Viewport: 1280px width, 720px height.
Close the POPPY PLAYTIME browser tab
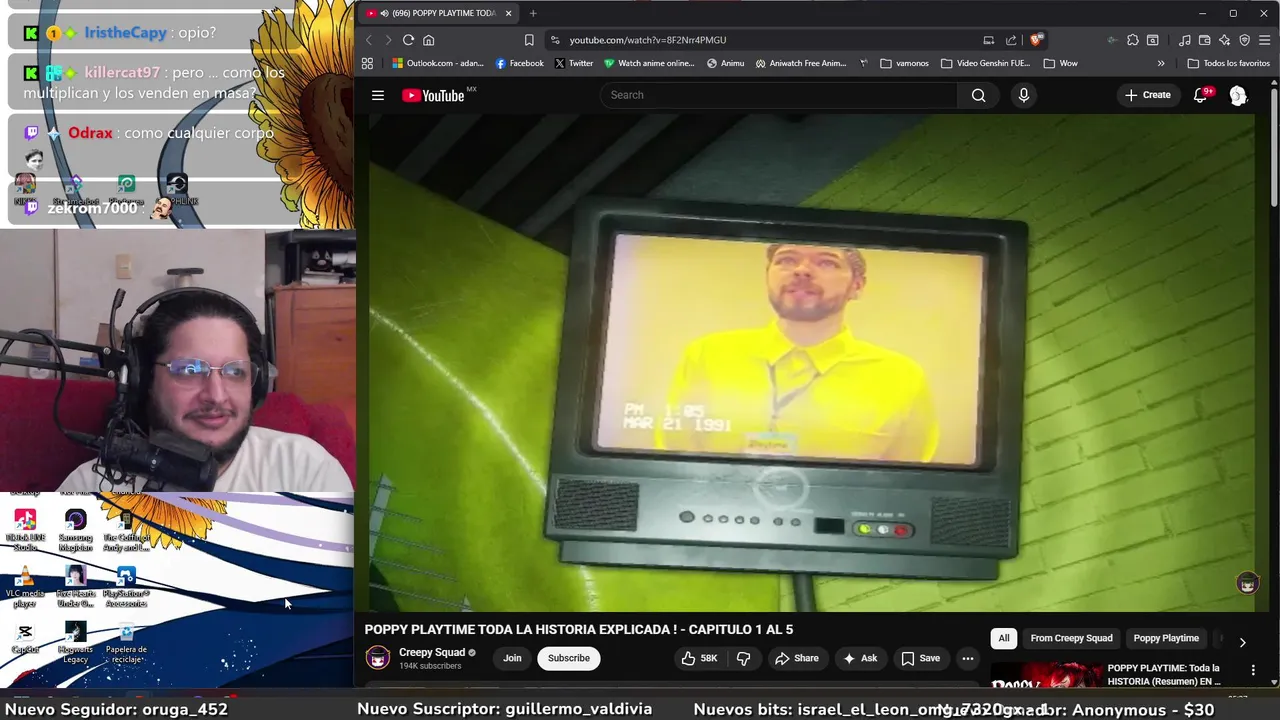(x=508, y=13)
